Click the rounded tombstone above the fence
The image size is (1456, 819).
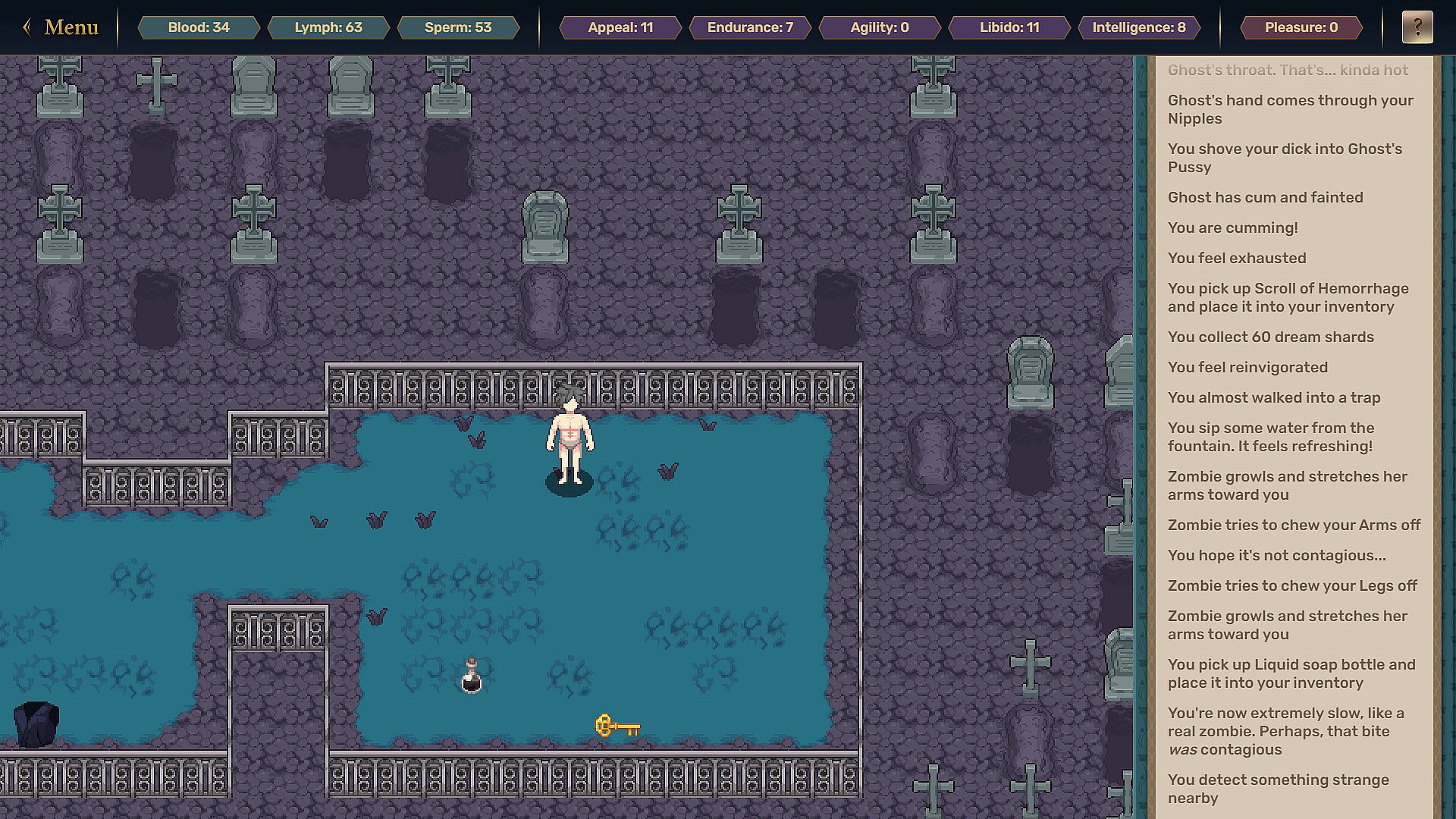[x=544, y=226]
